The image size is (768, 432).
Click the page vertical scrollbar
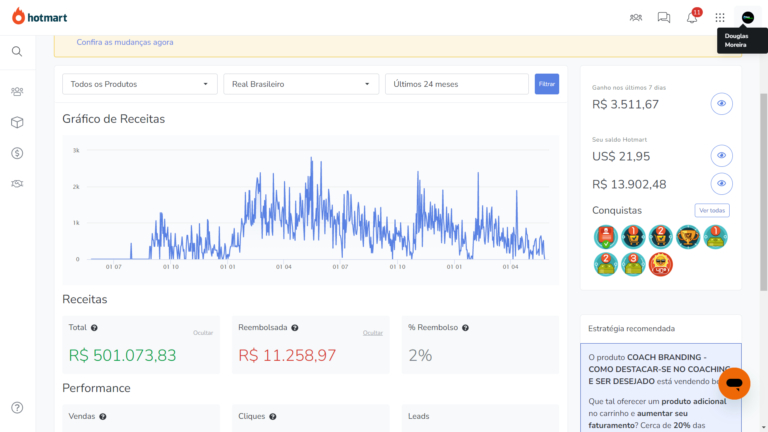pos(764,191)
